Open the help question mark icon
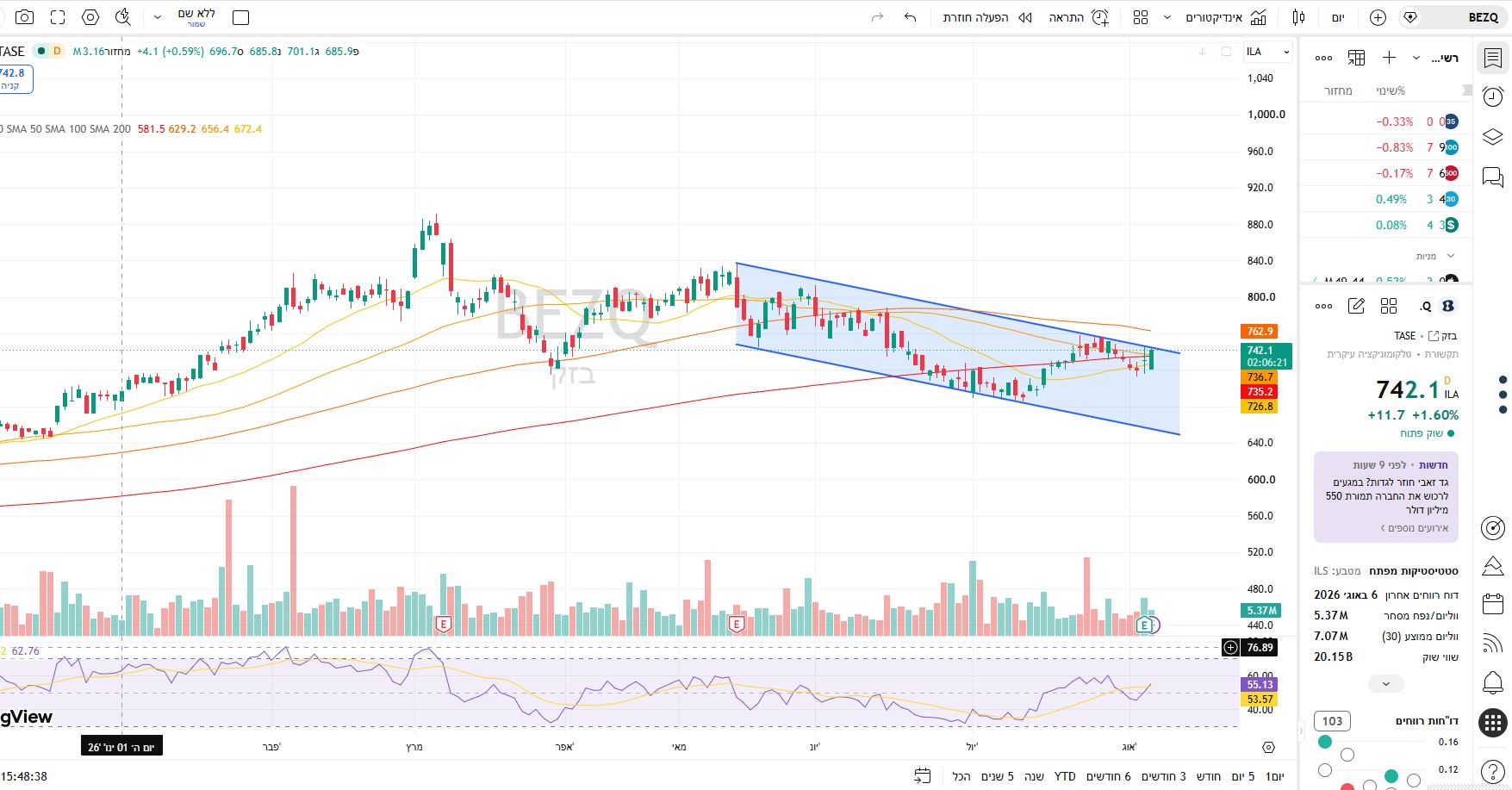 [1493, 771]
